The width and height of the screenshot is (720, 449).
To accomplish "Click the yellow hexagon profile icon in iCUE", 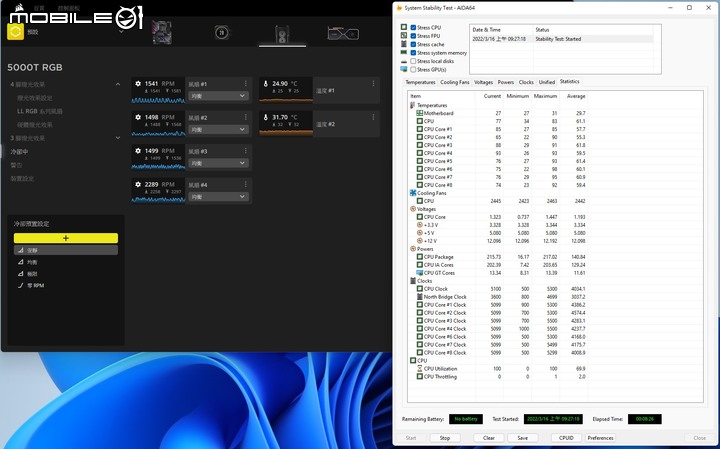I will pos(15,32).
